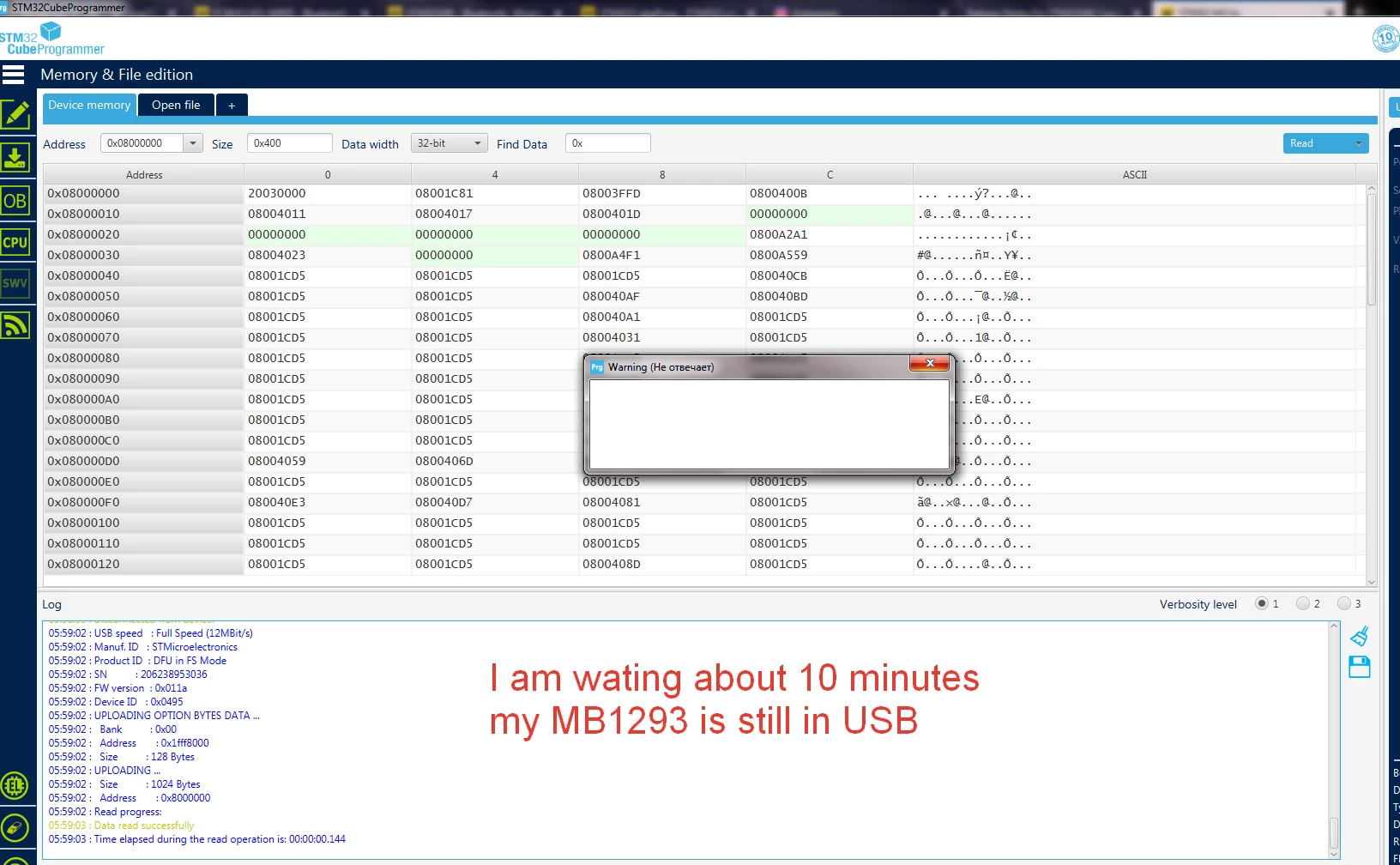This screenshot has height=865, width=1400.
Task: Open the Option Bytes (OB) panel
Action: pos(15,201)
